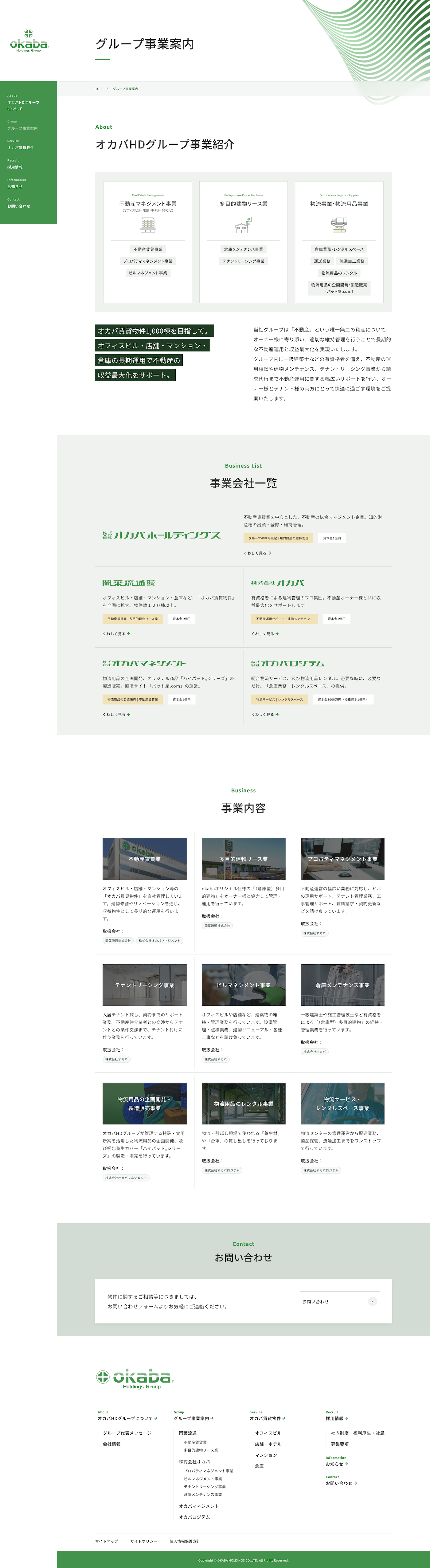Image resolution: width=430 pixels, height=1568 pixels.
Task: Open the 倉庫メンテナンス事業 image card
Action: 342,984
